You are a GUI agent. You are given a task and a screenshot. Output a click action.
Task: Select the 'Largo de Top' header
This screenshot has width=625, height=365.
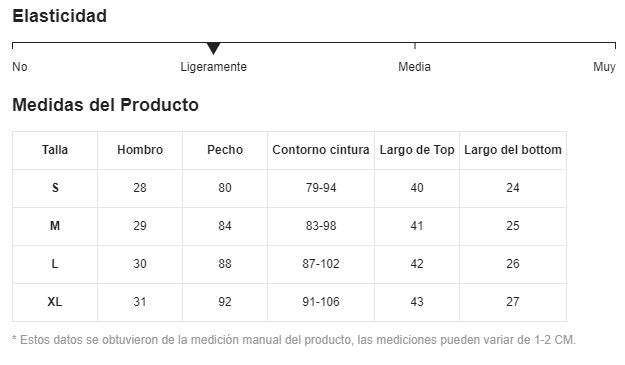417,150
